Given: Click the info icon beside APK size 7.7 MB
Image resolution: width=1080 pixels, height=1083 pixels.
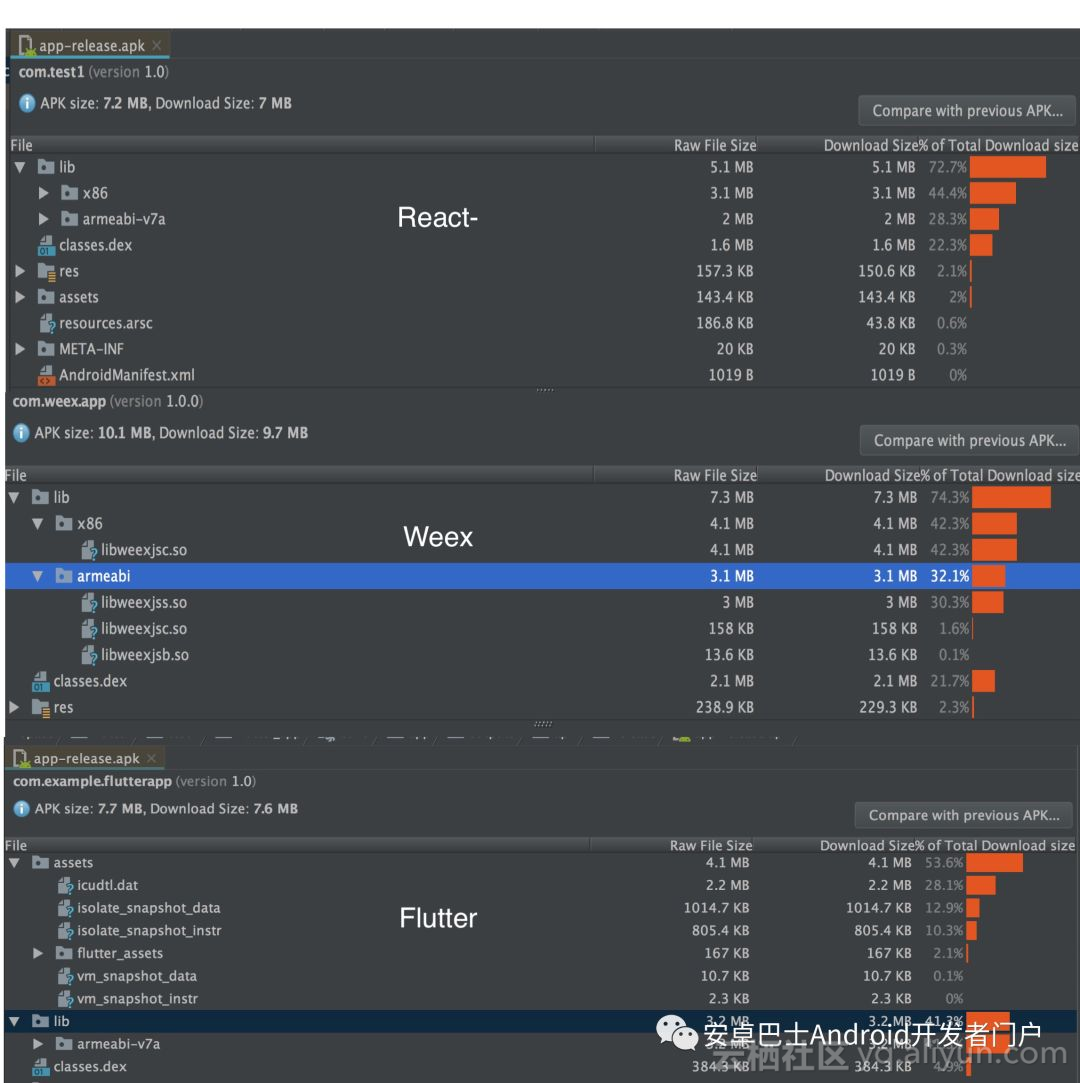Looking at the screenshot, I should point(21,809).
